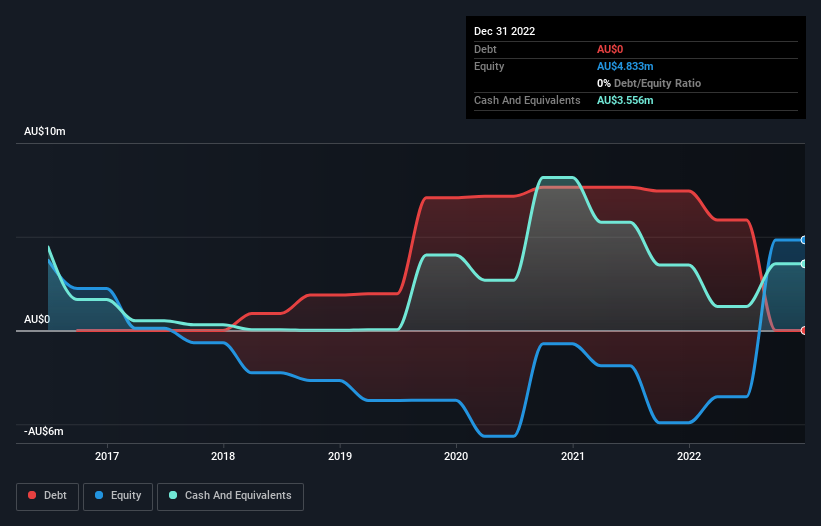Click the 2022 x-axis label
This screenshot has height=526, width=821.
(689, 456)
